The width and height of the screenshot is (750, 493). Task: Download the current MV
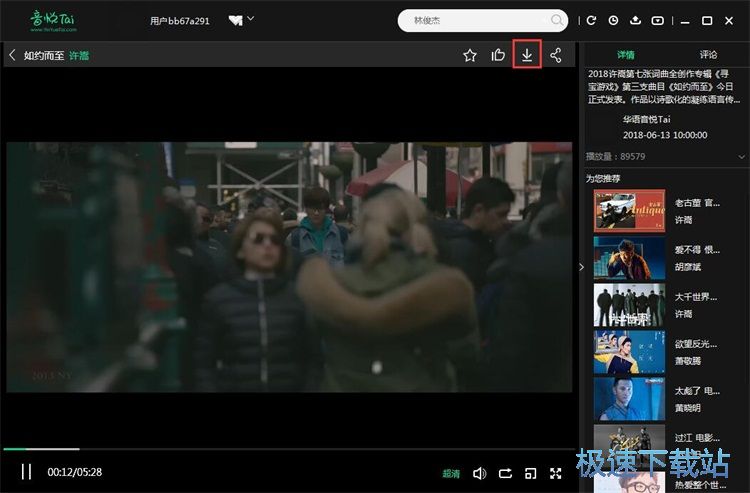527,54
